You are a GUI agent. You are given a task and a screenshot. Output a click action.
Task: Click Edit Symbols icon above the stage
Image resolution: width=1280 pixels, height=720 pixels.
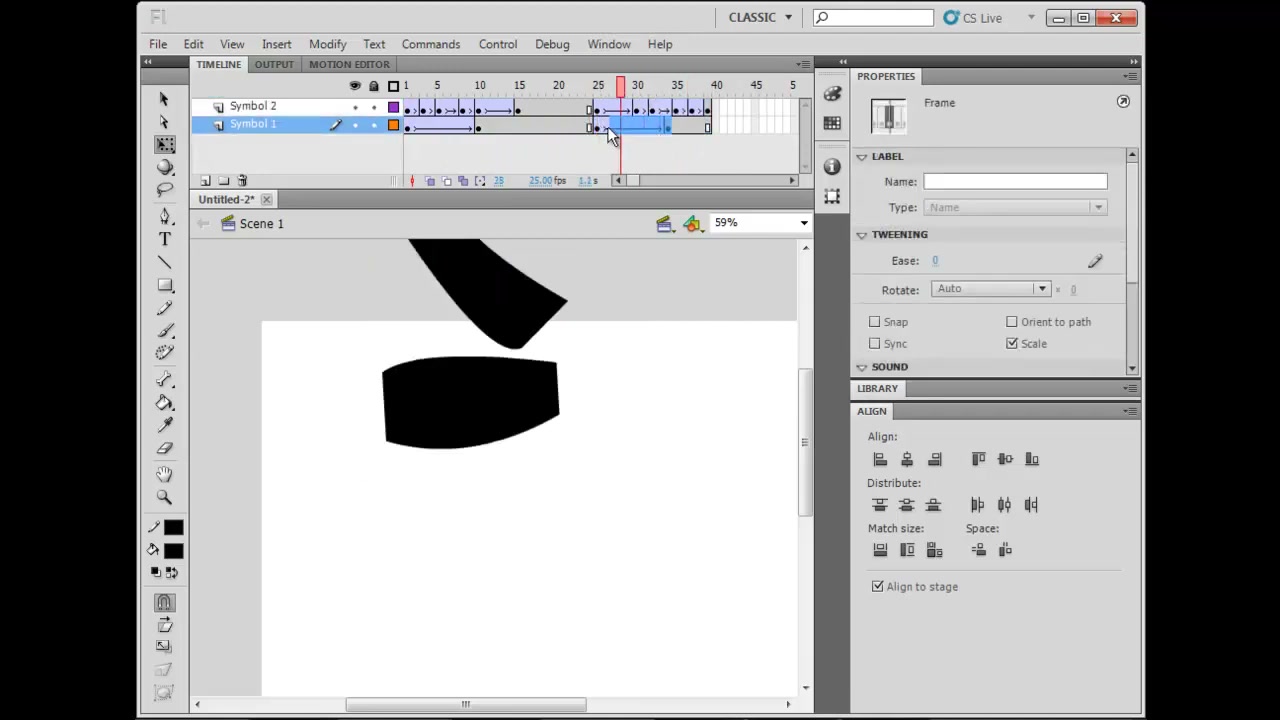692,223
